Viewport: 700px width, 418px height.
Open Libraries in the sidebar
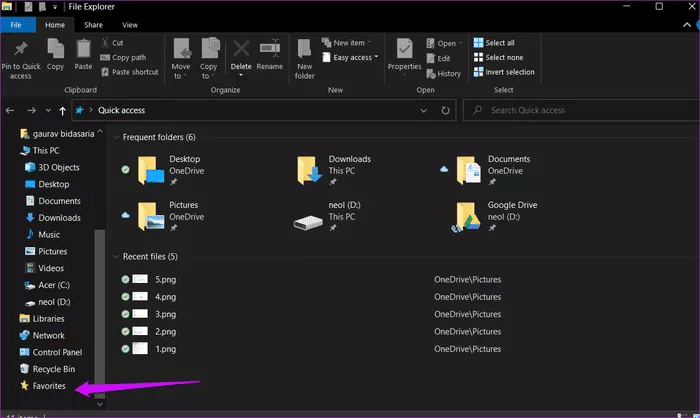pyautogui.click(x=42, y=319)
